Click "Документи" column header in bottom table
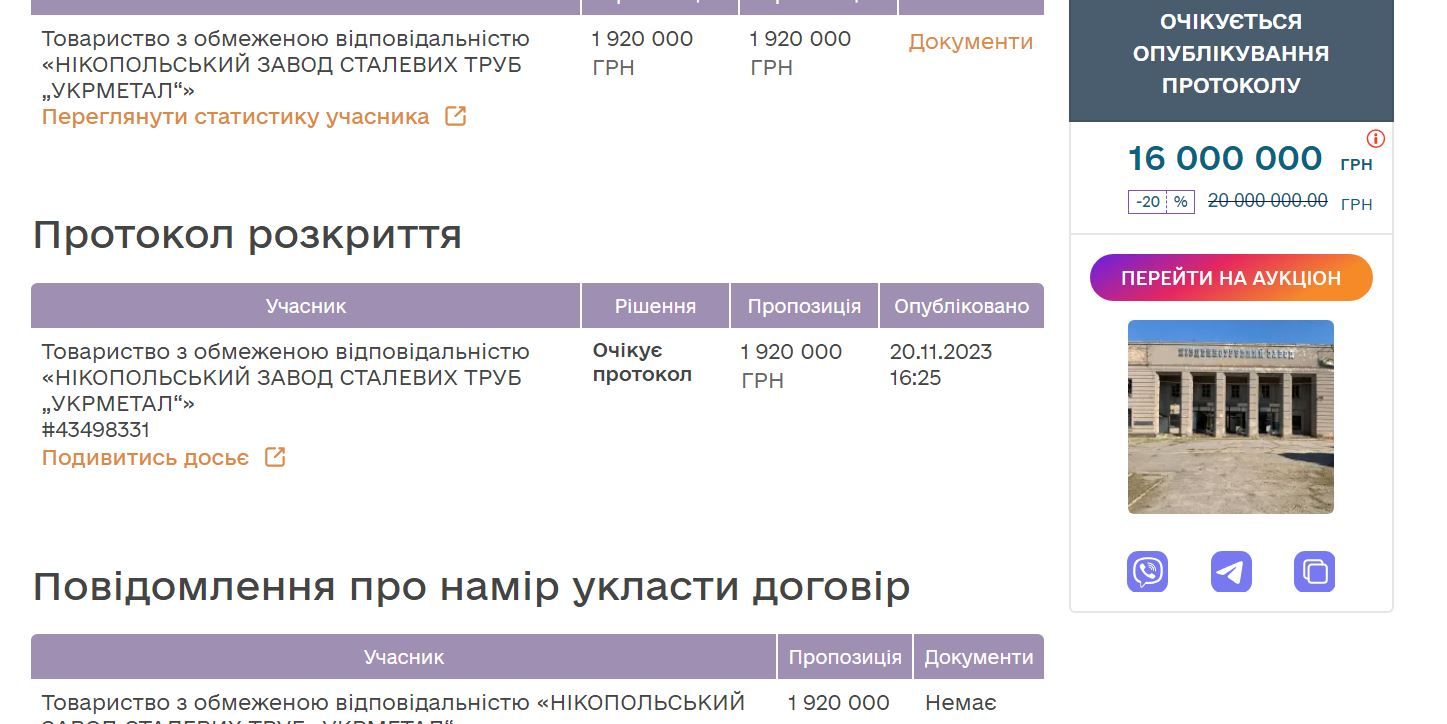This screenshot has width=1447, height=724. [x=978, y=657]
